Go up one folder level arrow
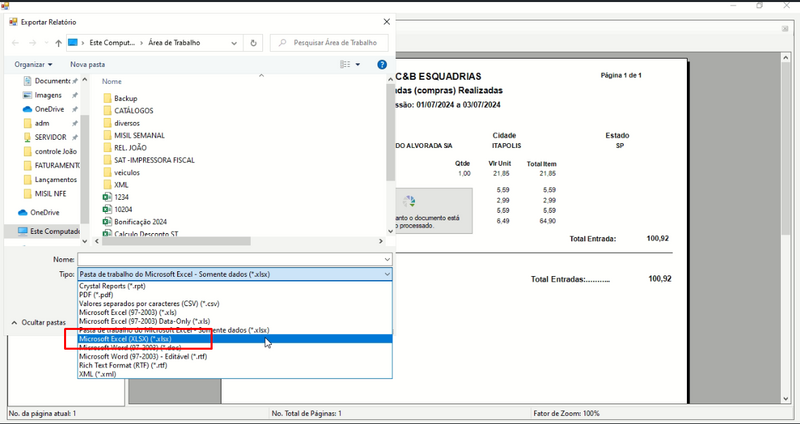Viewport: 800px width, 424px height. pos(58,43)
